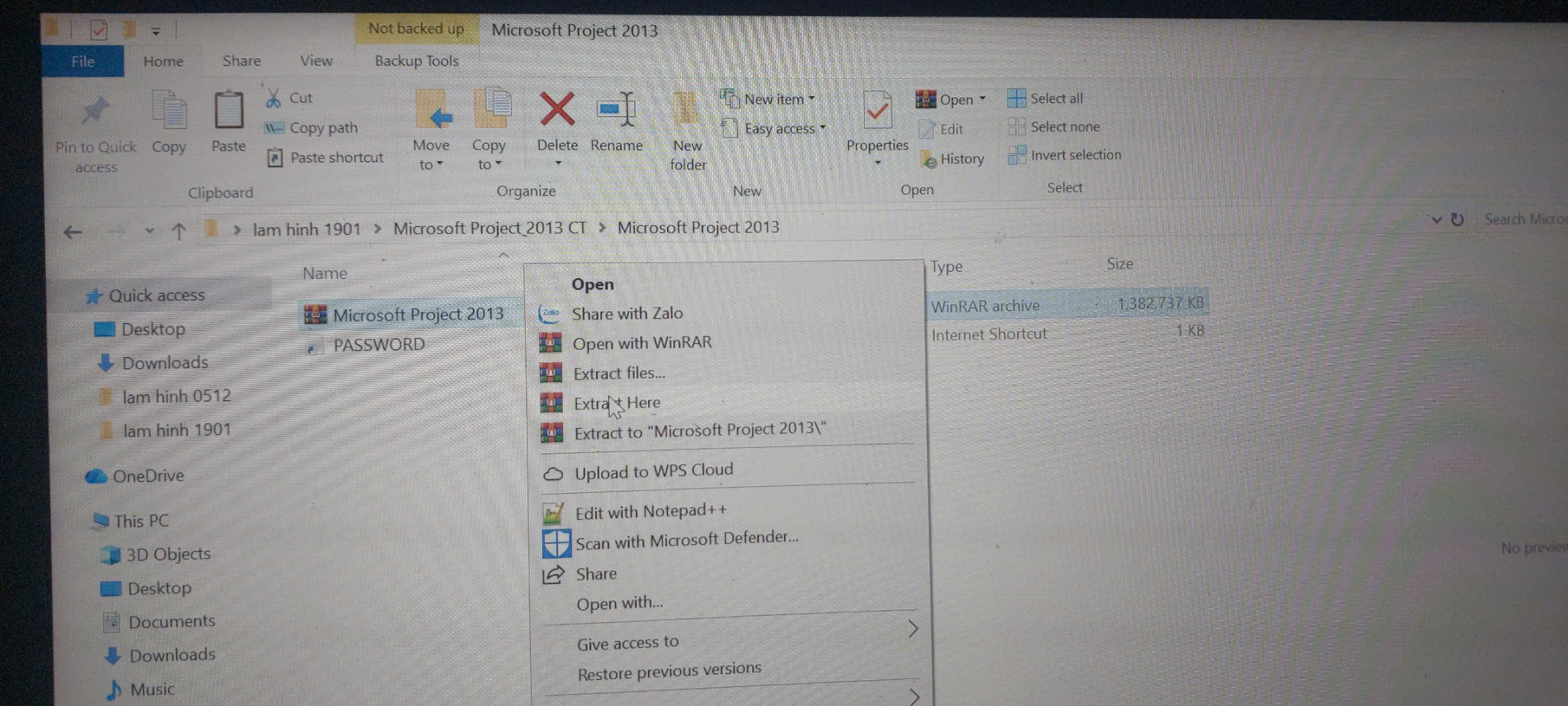Click the refresh icon near search box
This screenshot has height=706, width=1568.
pyautogui.click(x=1457, y=220)
